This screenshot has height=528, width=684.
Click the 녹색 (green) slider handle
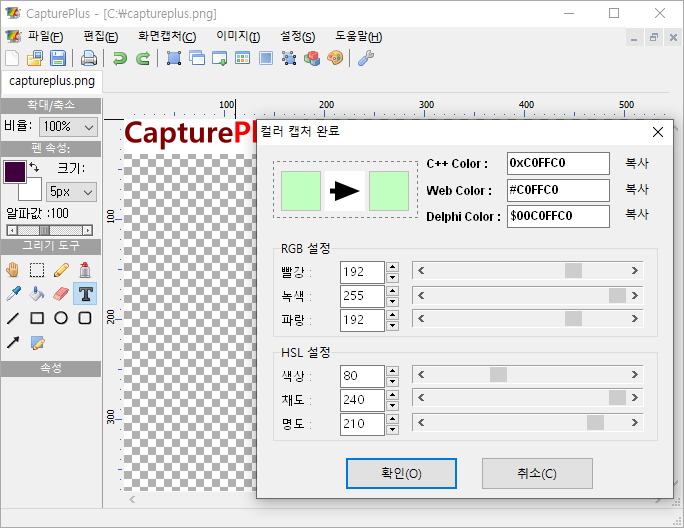point(617,295)
